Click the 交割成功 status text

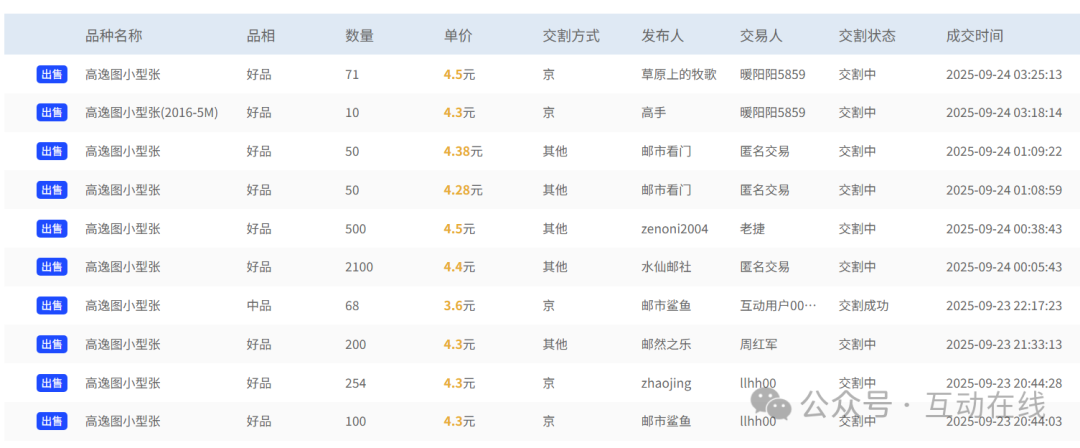coord(863,306)
